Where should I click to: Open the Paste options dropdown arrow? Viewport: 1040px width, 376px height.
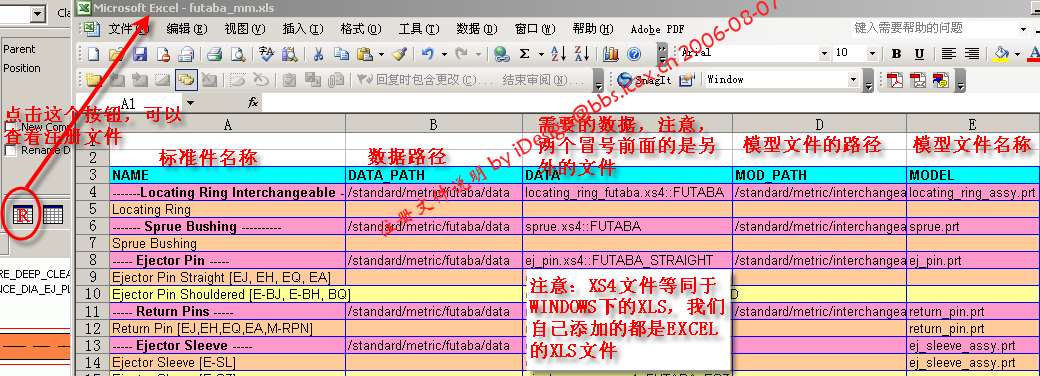(x=381, y=54)
